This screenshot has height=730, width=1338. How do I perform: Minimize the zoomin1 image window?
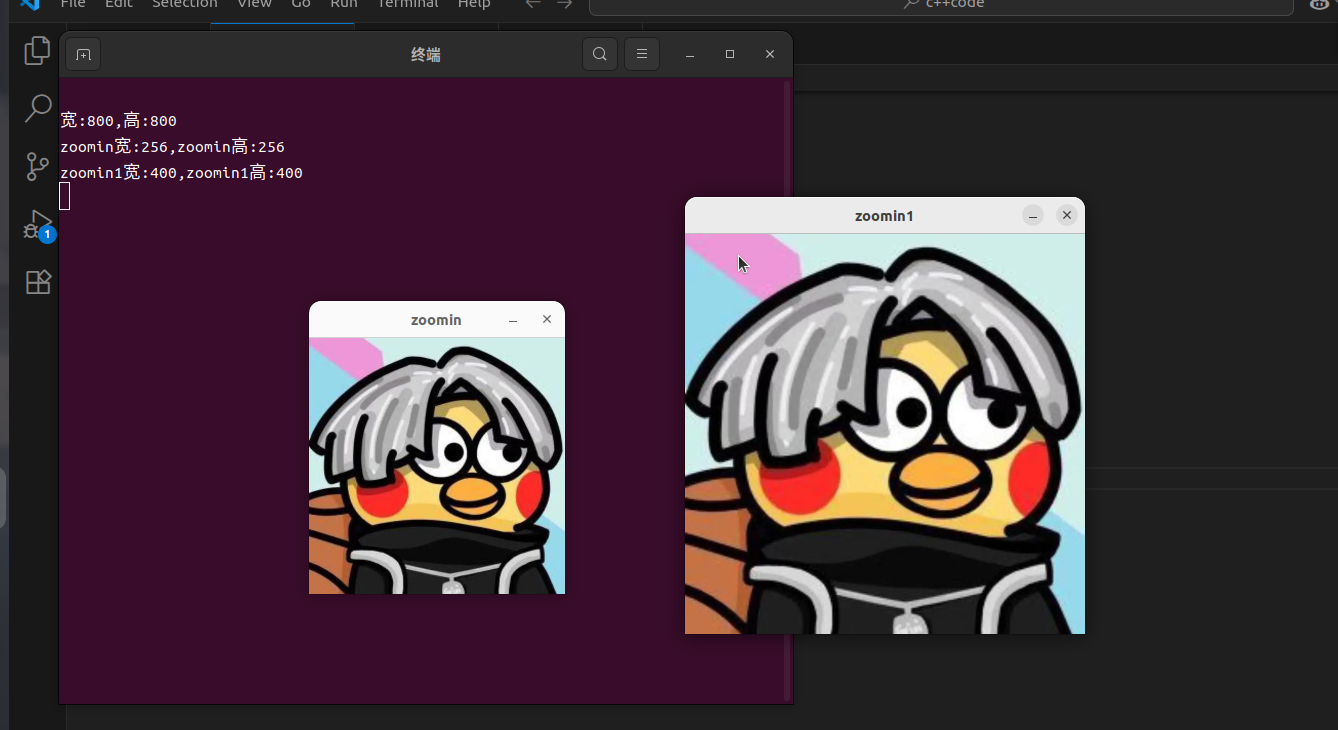(x=1033, y=215)
